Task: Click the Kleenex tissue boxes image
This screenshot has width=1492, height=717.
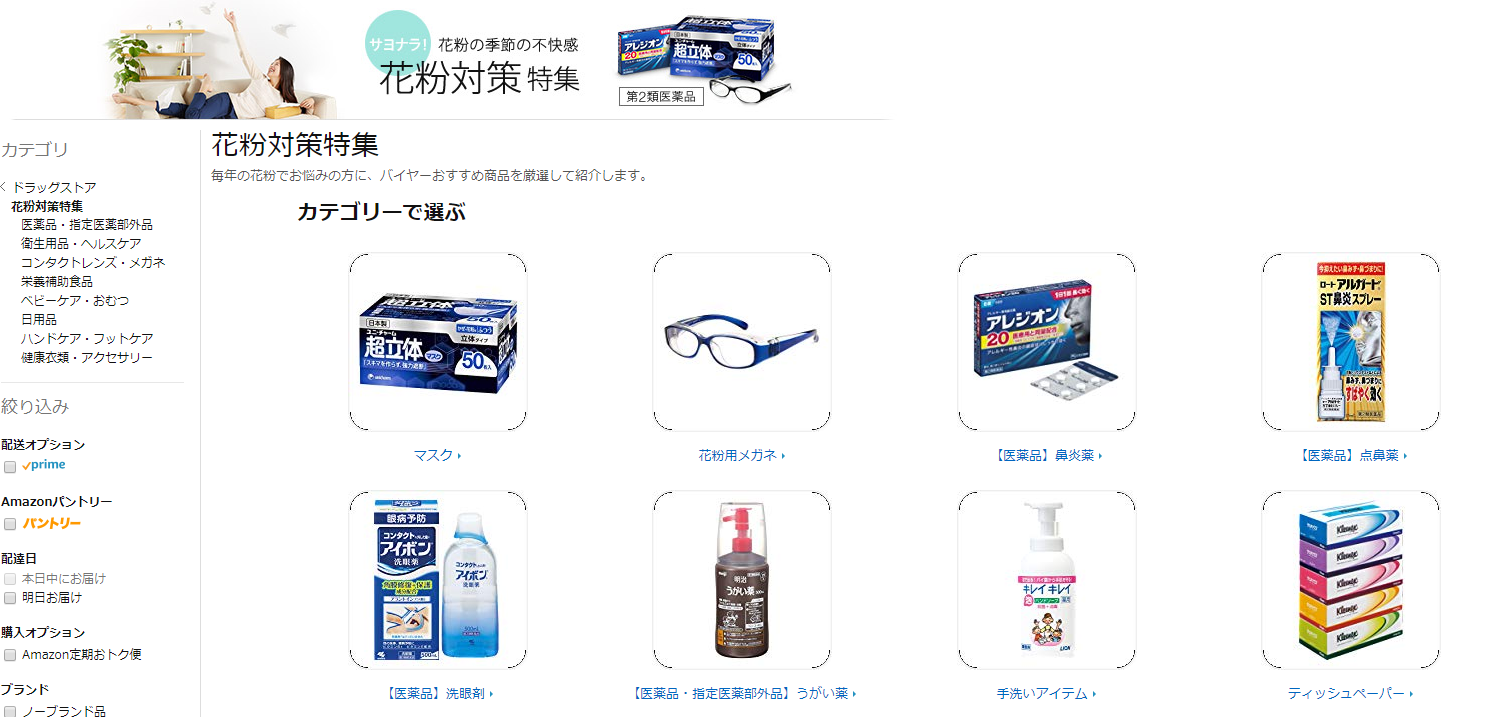Action: pos(1351,580)
